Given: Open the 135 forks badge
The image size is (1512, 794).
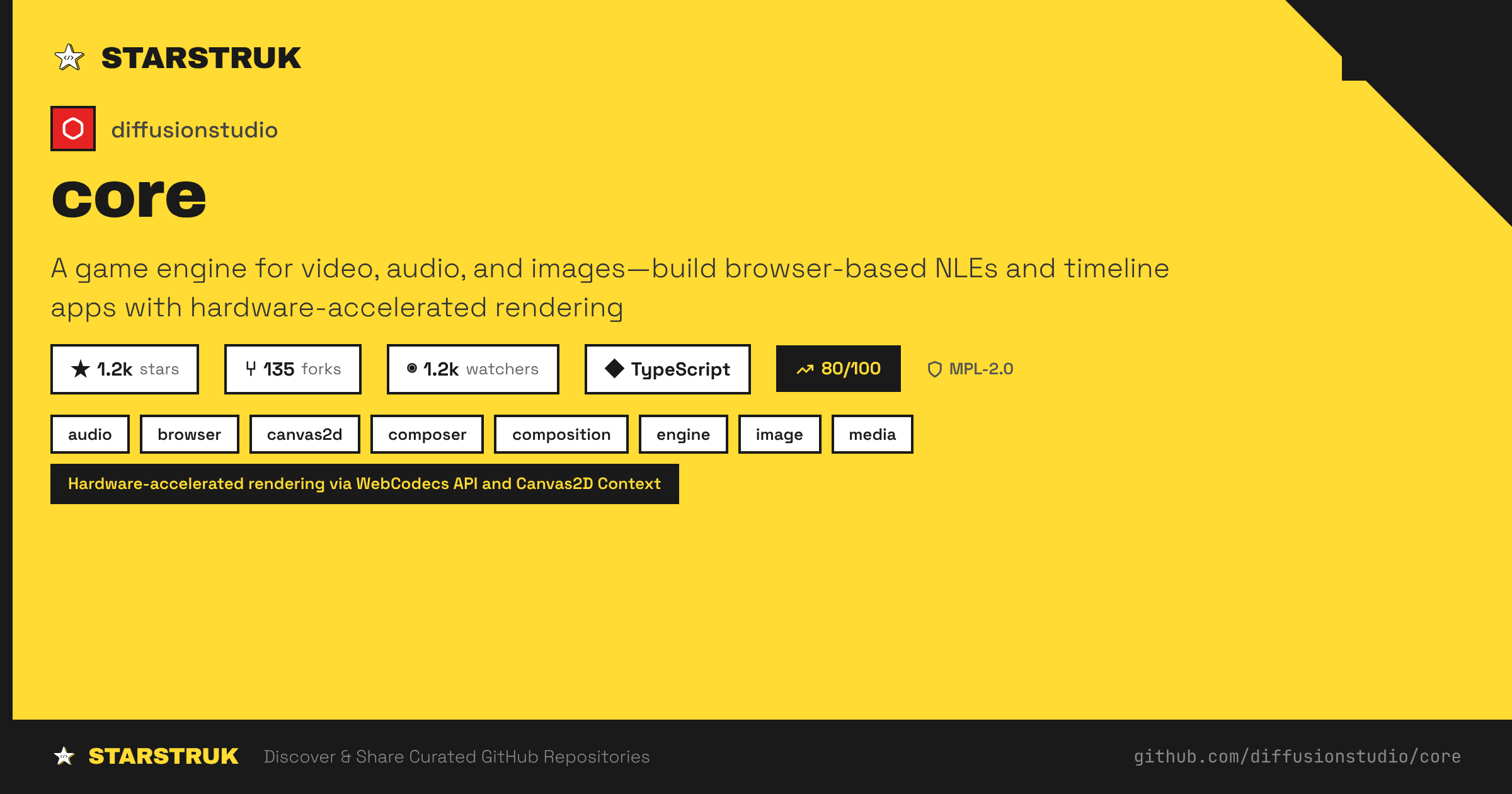Looking at the screenshot, I should [293, 369].
